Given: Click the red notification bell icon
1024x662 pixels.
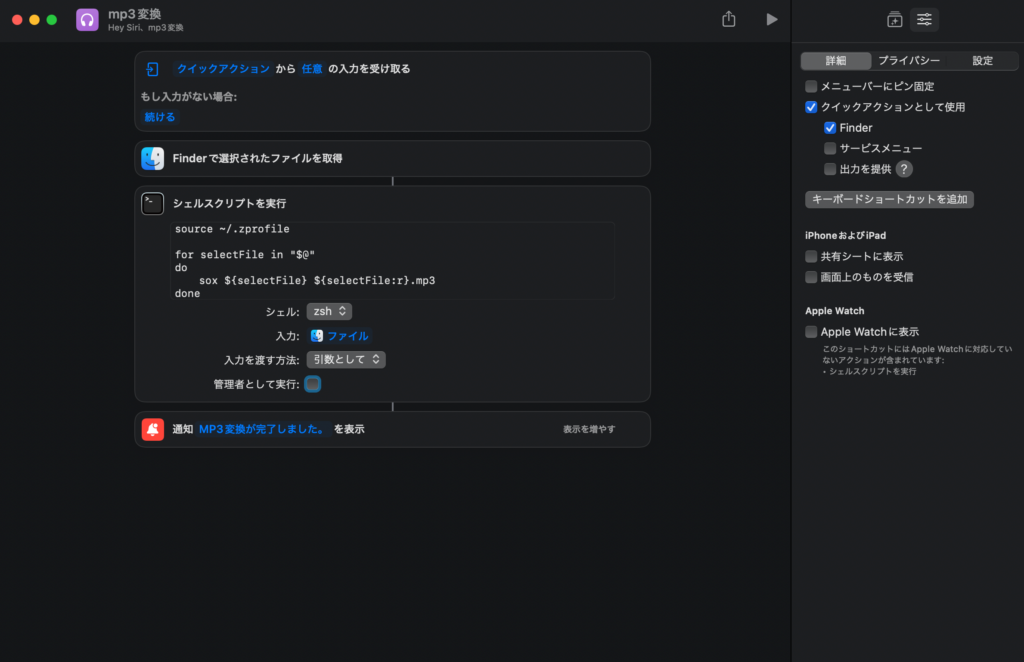Looking at the screenshot, I should (153, 429).
